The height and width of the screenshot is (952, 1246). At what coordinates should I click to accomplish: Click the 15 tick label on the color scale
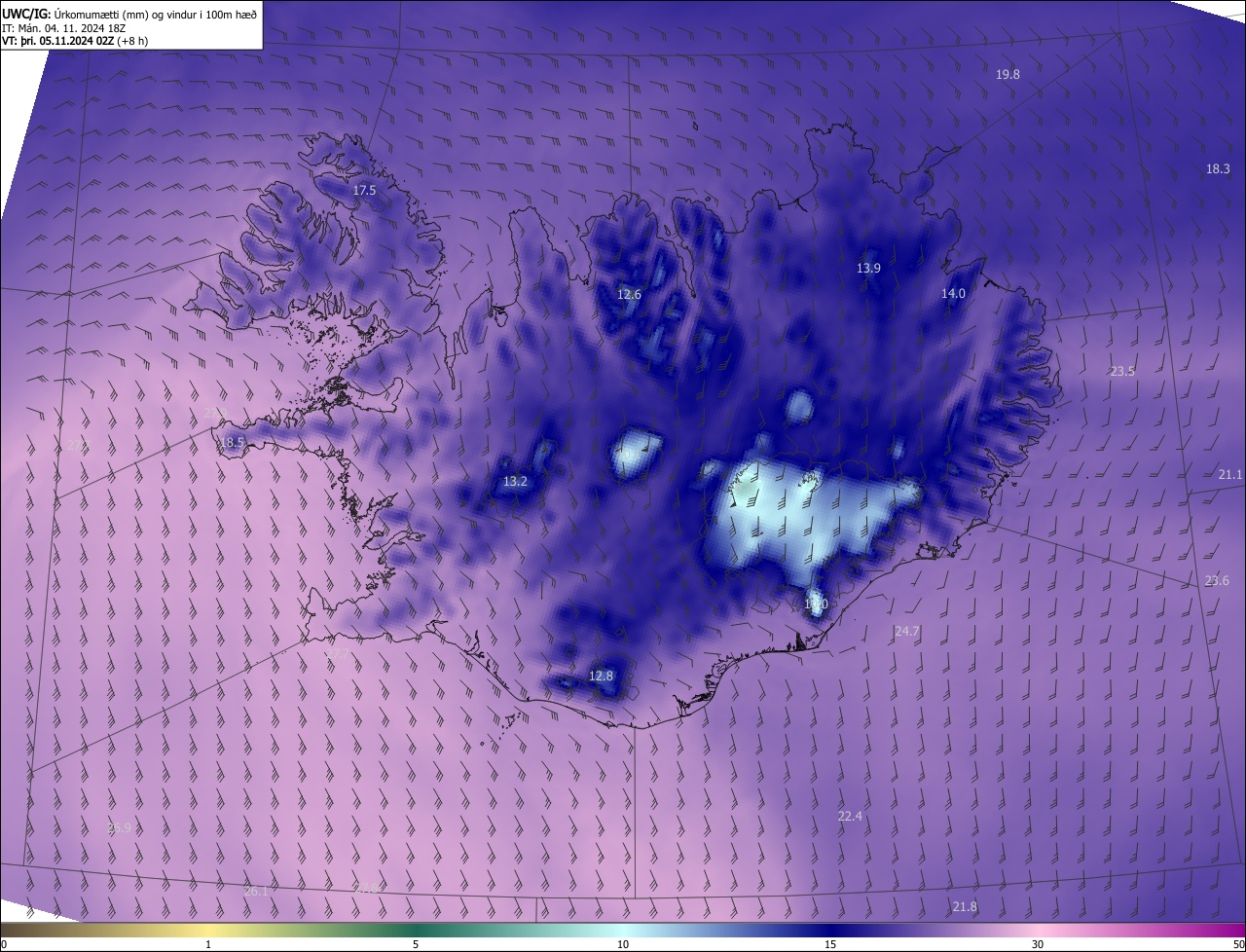(830, 945)
